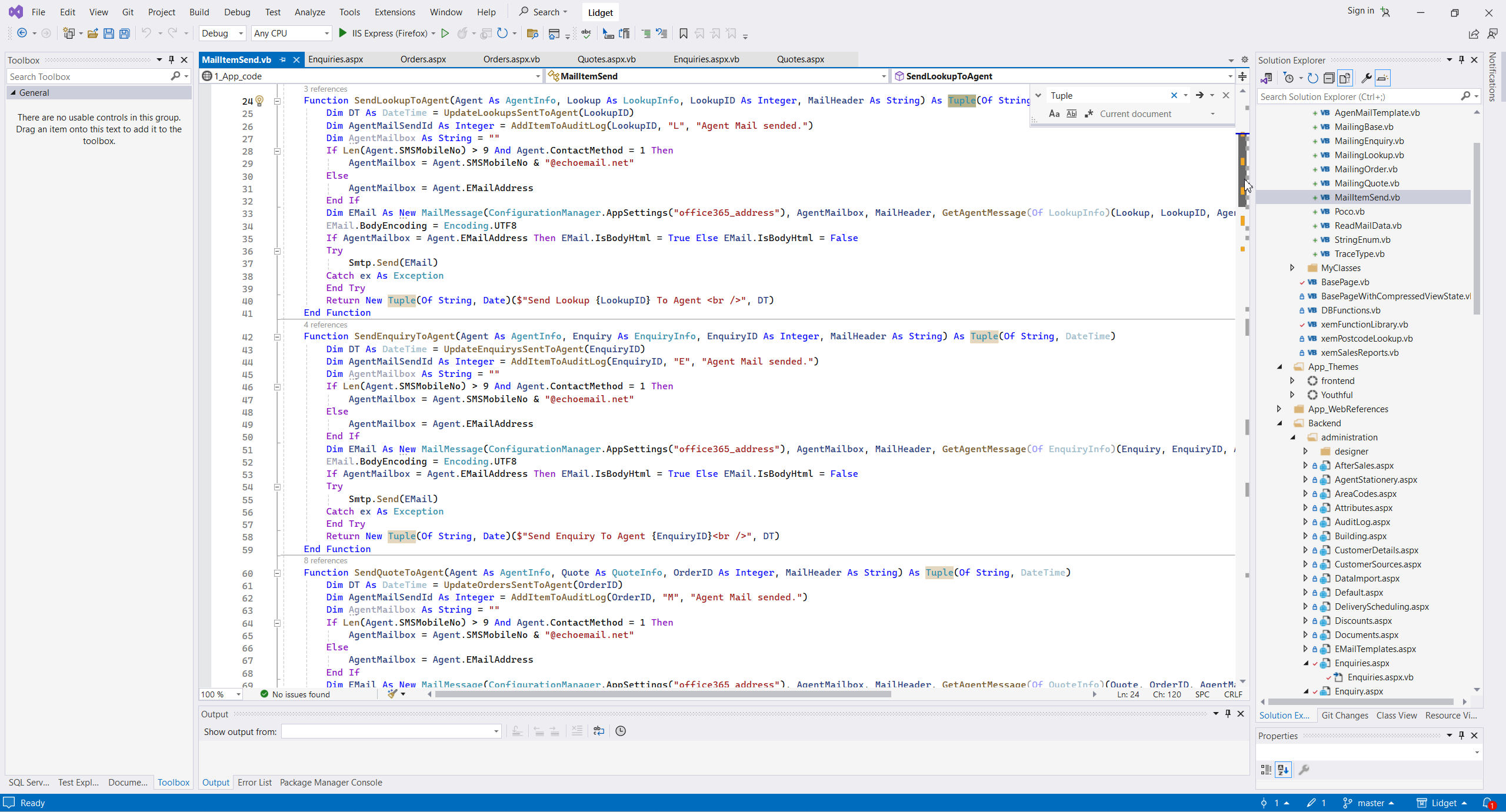Image resolution: width=1506 pixels, height=812 pixels.
Task: Expand the MyClasses folder in Solution Explorer
Action: (x=1292, y=268)
